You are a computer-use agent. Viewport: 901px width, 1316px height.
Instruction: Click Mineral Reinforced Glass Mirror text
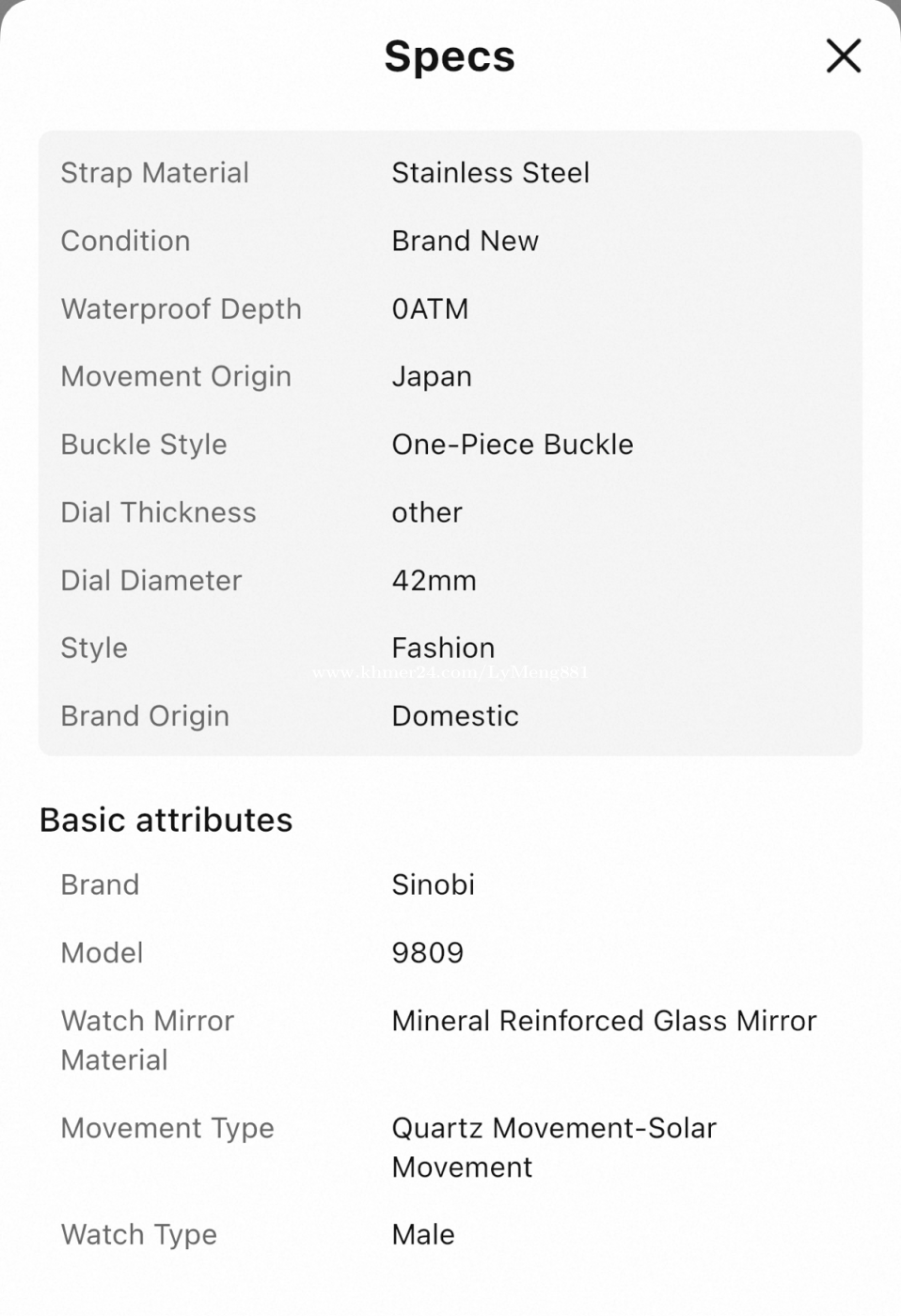click(604, 1021)
